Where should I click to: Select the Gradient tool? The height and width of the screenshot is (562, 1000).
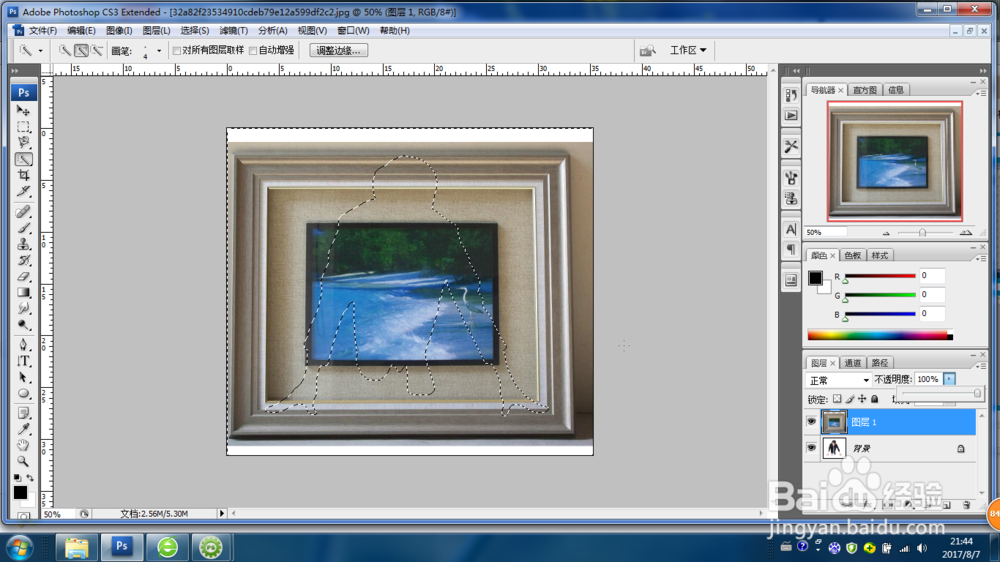[x=24, y=292]
